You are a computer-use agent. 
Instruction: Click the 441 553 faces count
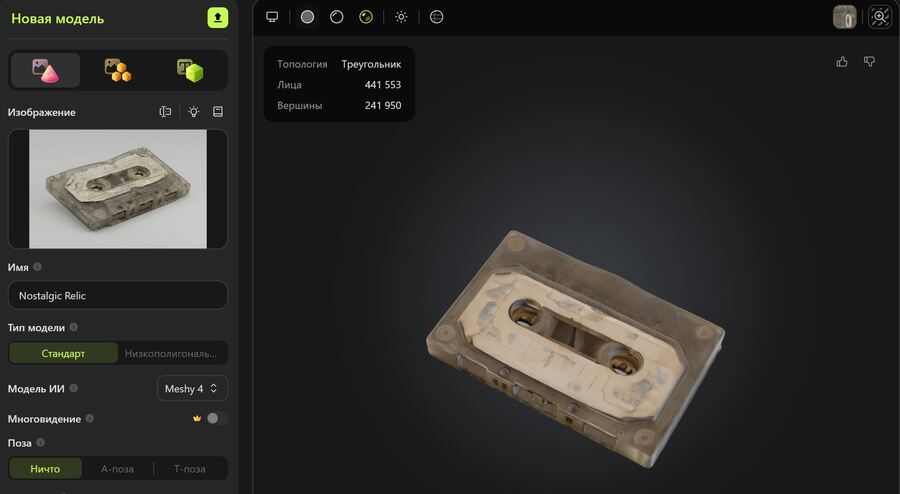[383, 85]
